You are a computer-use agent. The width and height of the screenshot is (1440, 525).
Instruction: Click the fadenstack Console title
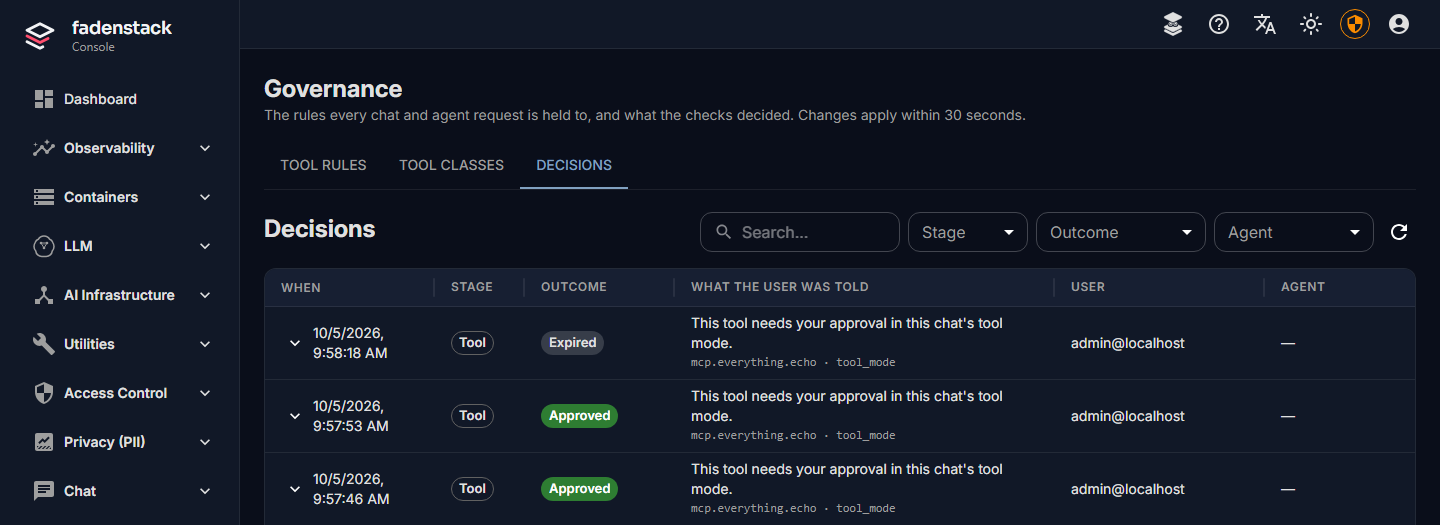122,36
